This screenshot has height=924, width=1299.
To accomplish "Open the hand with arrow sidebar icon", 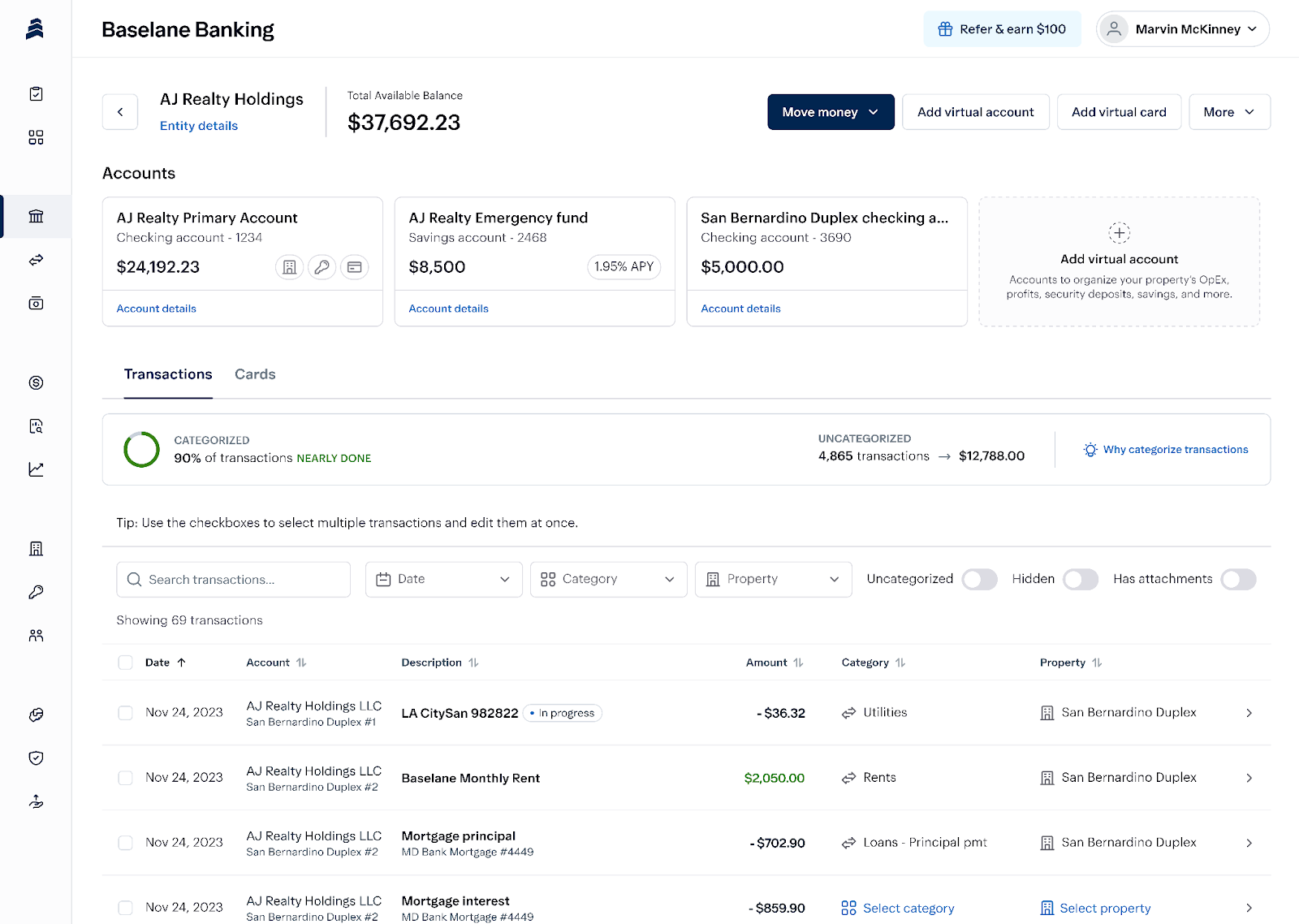I will pyautogui.click(x=36, y=801).
